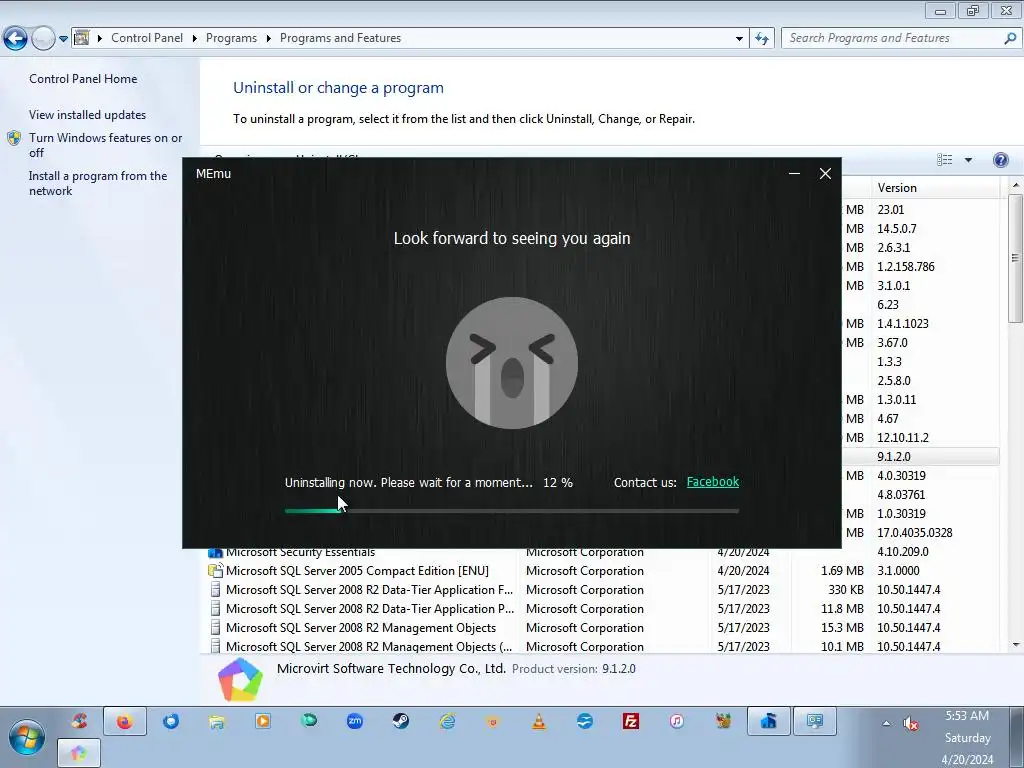Open the recent pages dropdown next to navigation arrows

pyautogui.click(x=63, y=39)
